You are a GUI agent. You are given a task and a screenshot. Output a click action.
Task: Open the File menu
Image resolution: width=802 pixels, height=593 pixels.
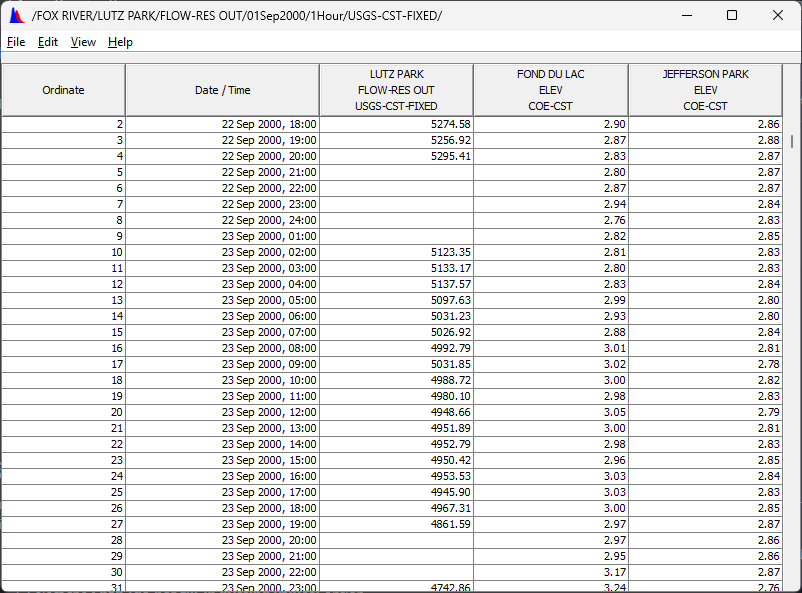(x=16, y=42)
